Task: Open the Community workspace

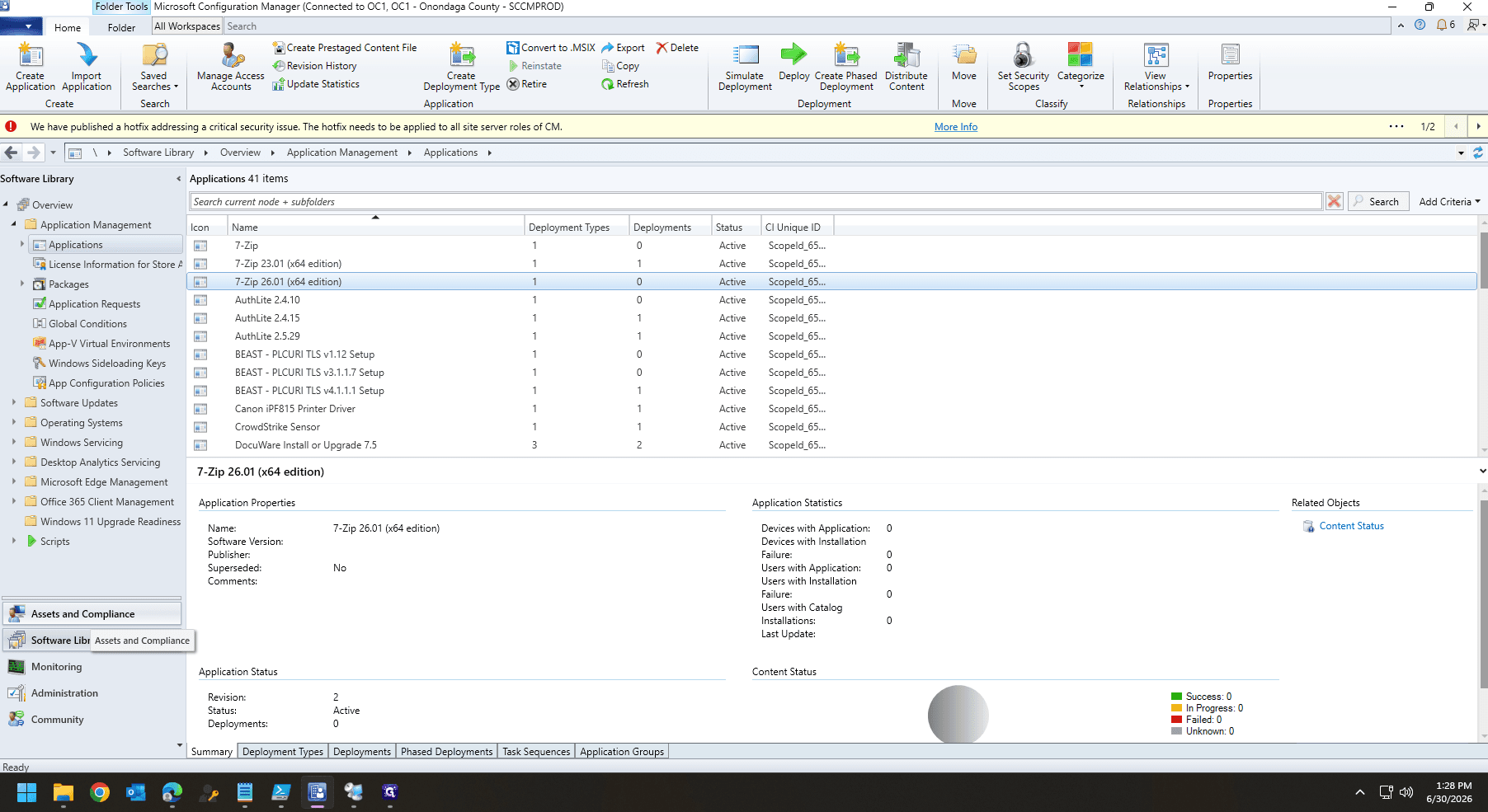Action: tap(92, 720)
